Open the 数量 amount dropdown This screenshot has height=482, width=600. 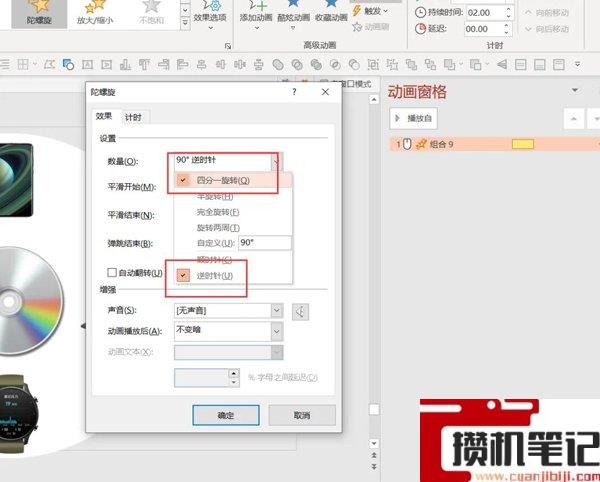[277, 162]
